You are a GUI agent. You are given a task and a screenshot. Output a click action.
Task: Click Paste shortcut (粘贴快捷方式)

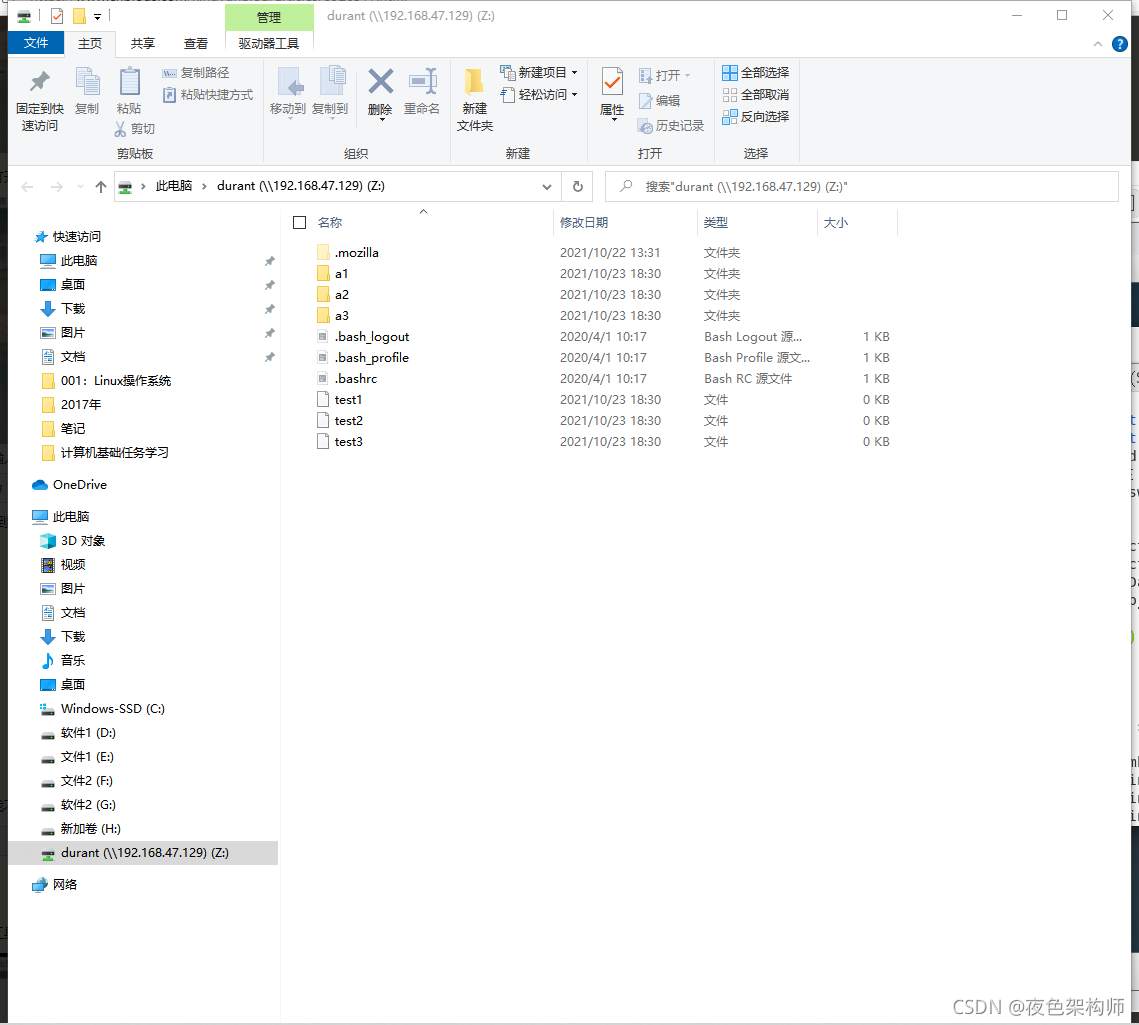pos(208,94)
